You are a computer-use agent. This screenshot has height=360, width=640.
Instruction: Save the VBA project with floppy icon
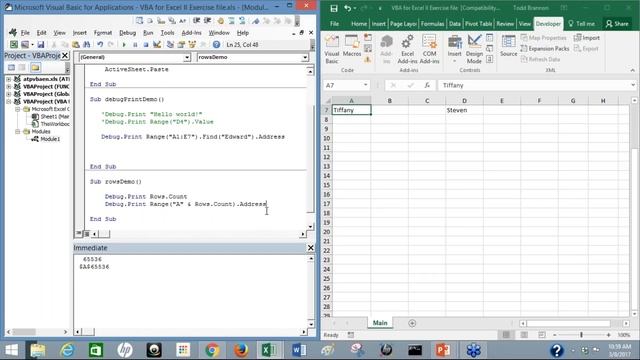(x=40, y=44)
